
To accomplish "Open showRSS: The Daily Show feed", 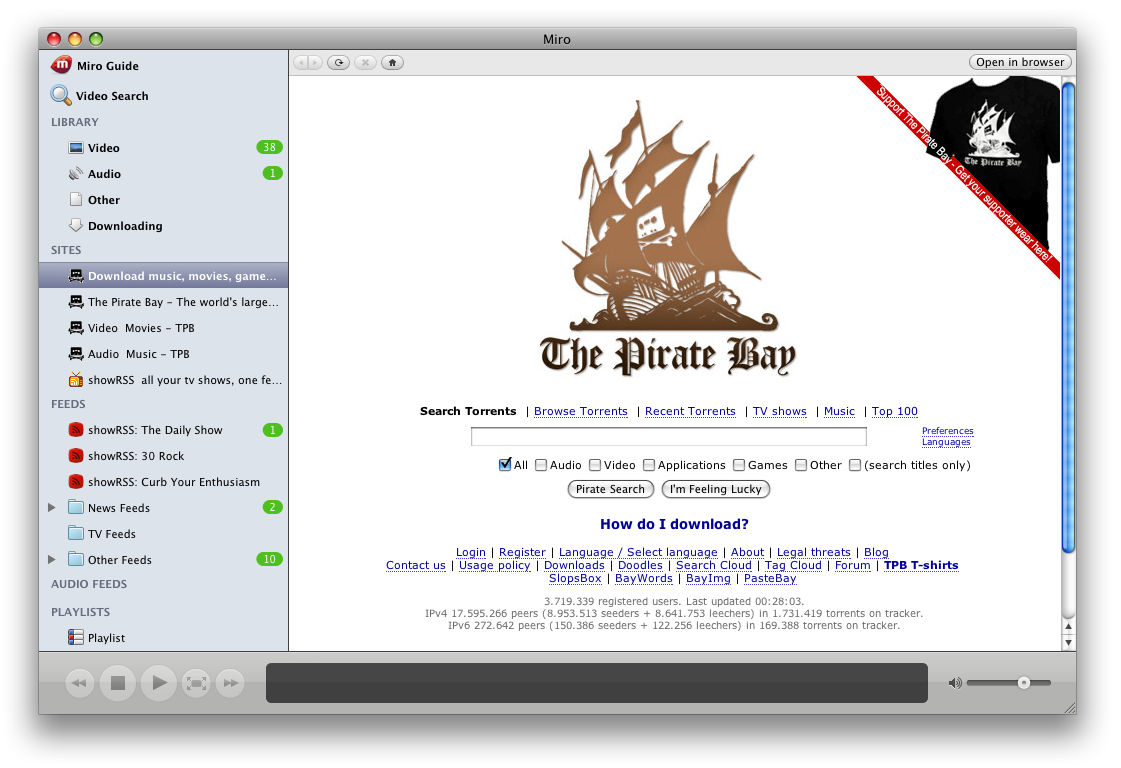I will coord(155,430).
